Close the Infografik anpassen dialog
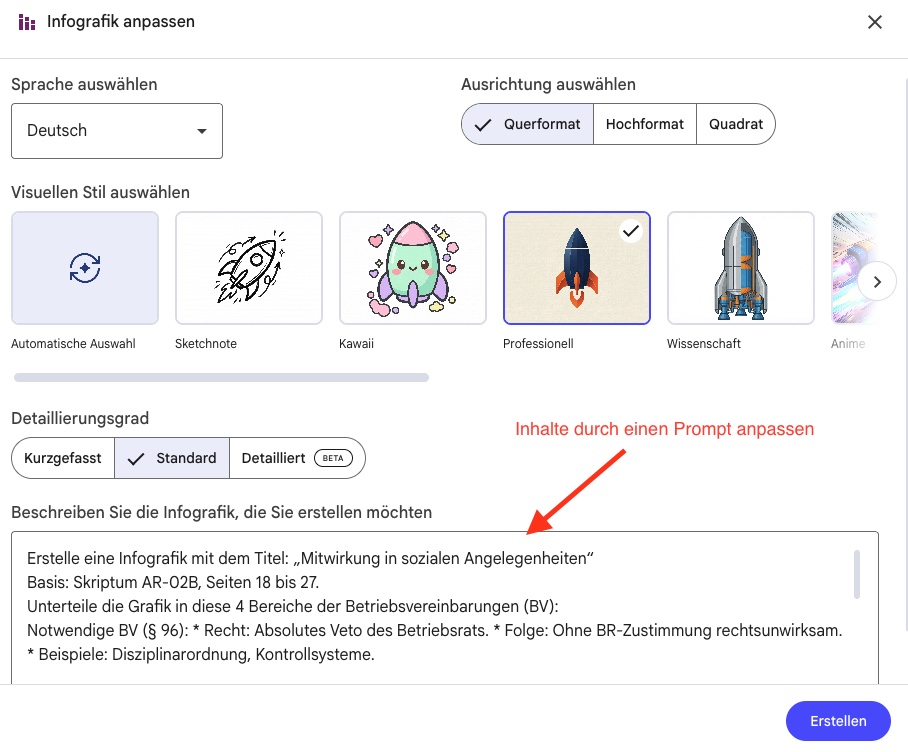The width and height of the screenshot is (908, 752). [x=875, y=22]
